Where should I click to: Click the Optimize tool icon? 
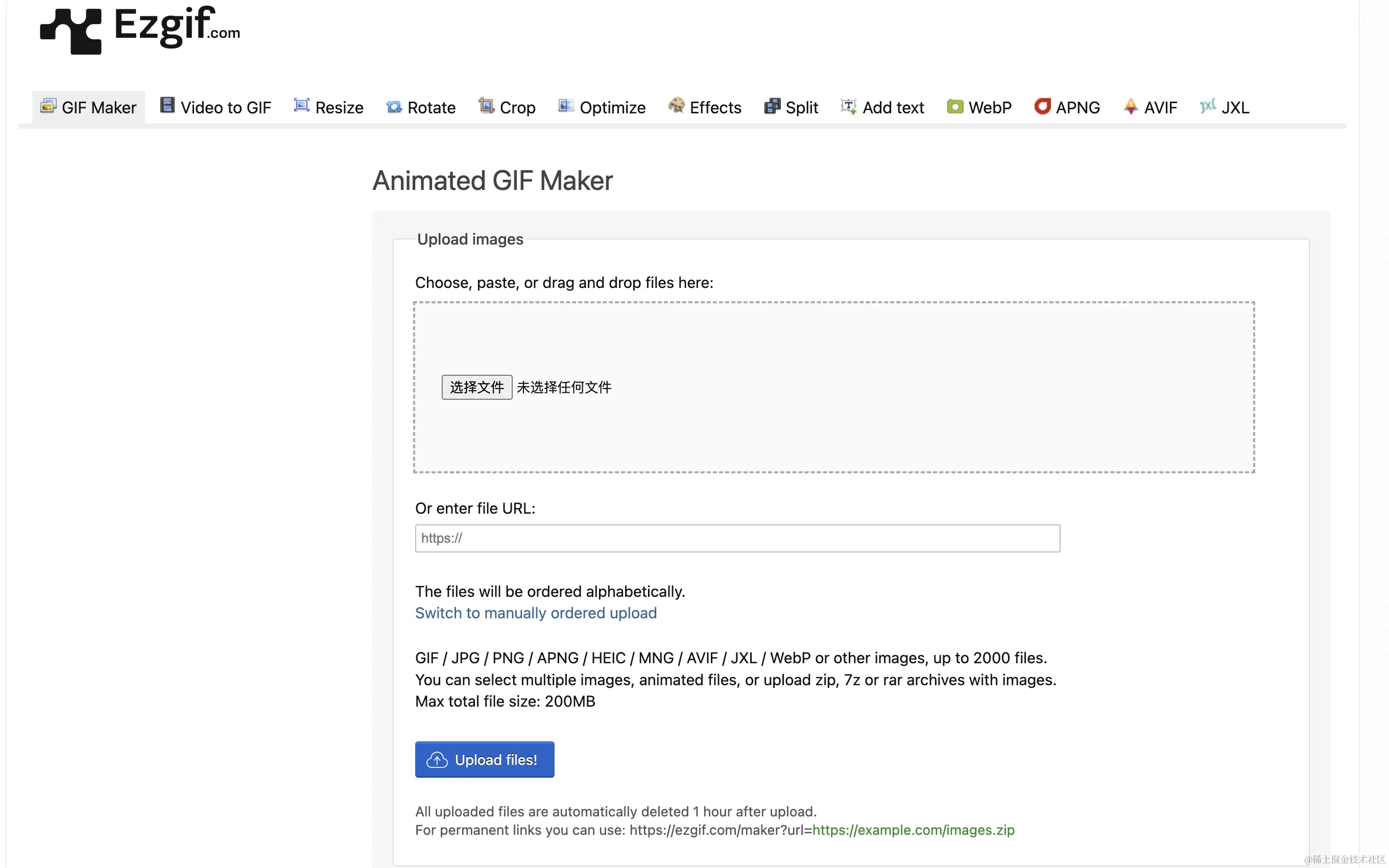[x=566, y=106]
